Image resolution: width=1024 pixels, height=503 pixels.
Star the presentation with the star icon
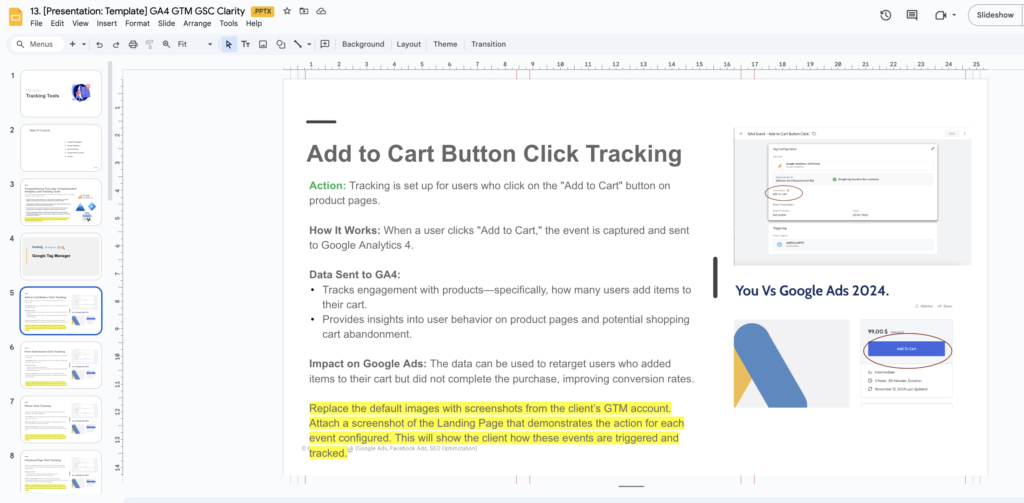[287, 11]
